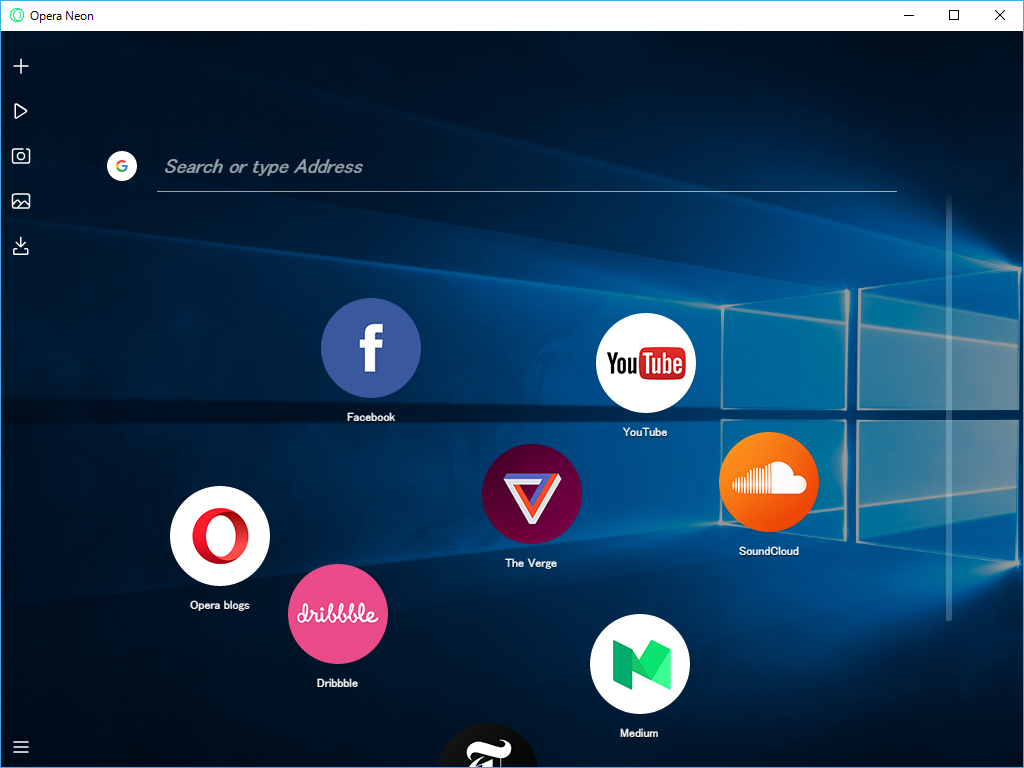Open the Medium speed dial bubble

click(x=640, y=664)
